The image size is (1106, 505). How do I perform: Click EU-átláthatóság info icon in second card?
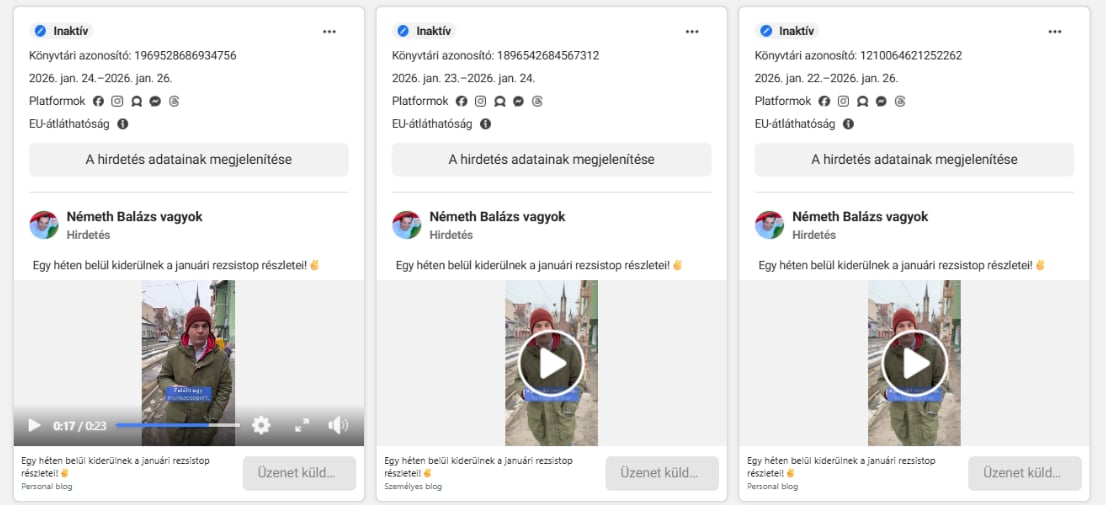point(486,124)
